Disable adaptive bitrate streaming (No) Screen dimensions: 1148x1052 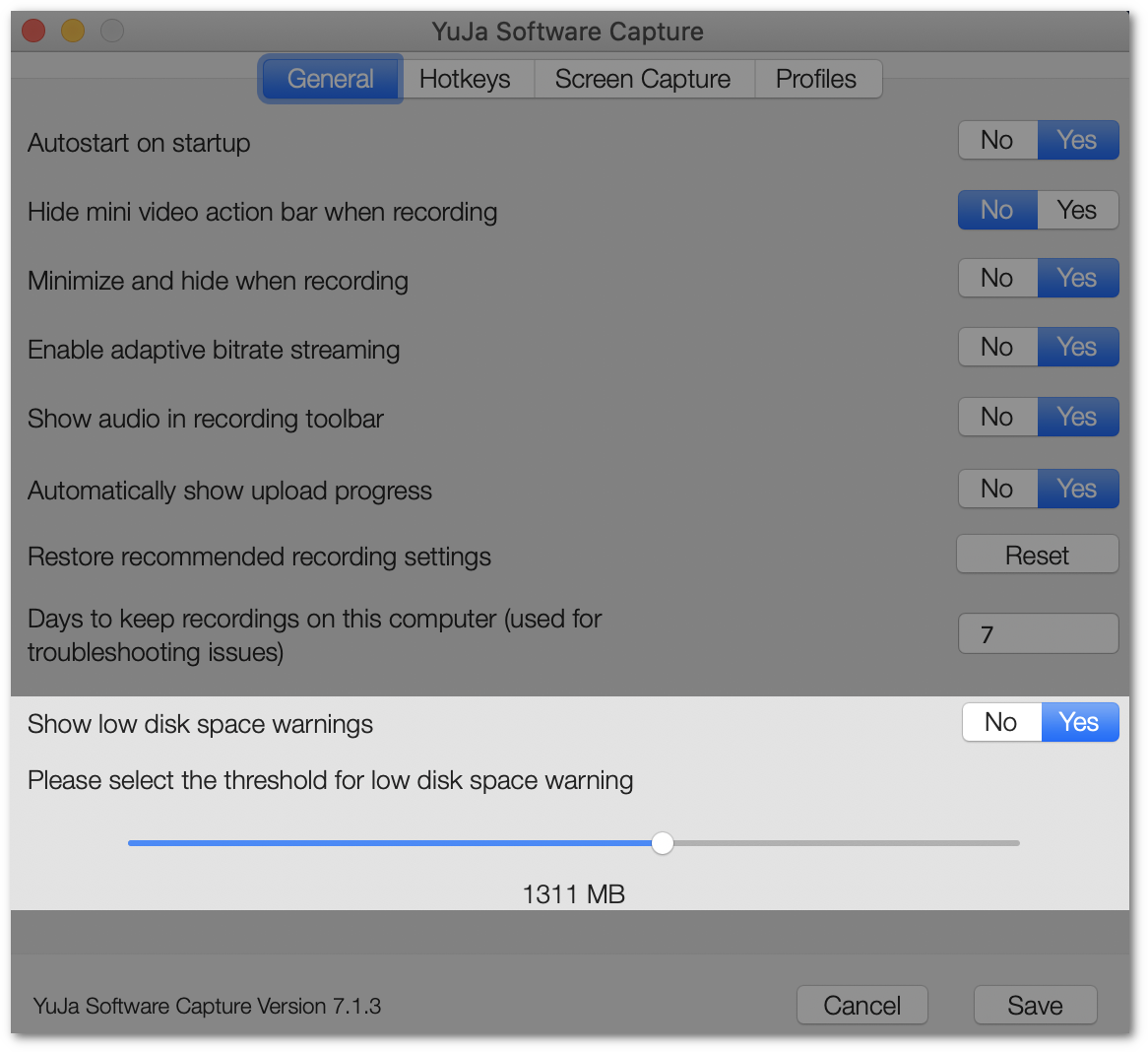[x=997, y=347]
